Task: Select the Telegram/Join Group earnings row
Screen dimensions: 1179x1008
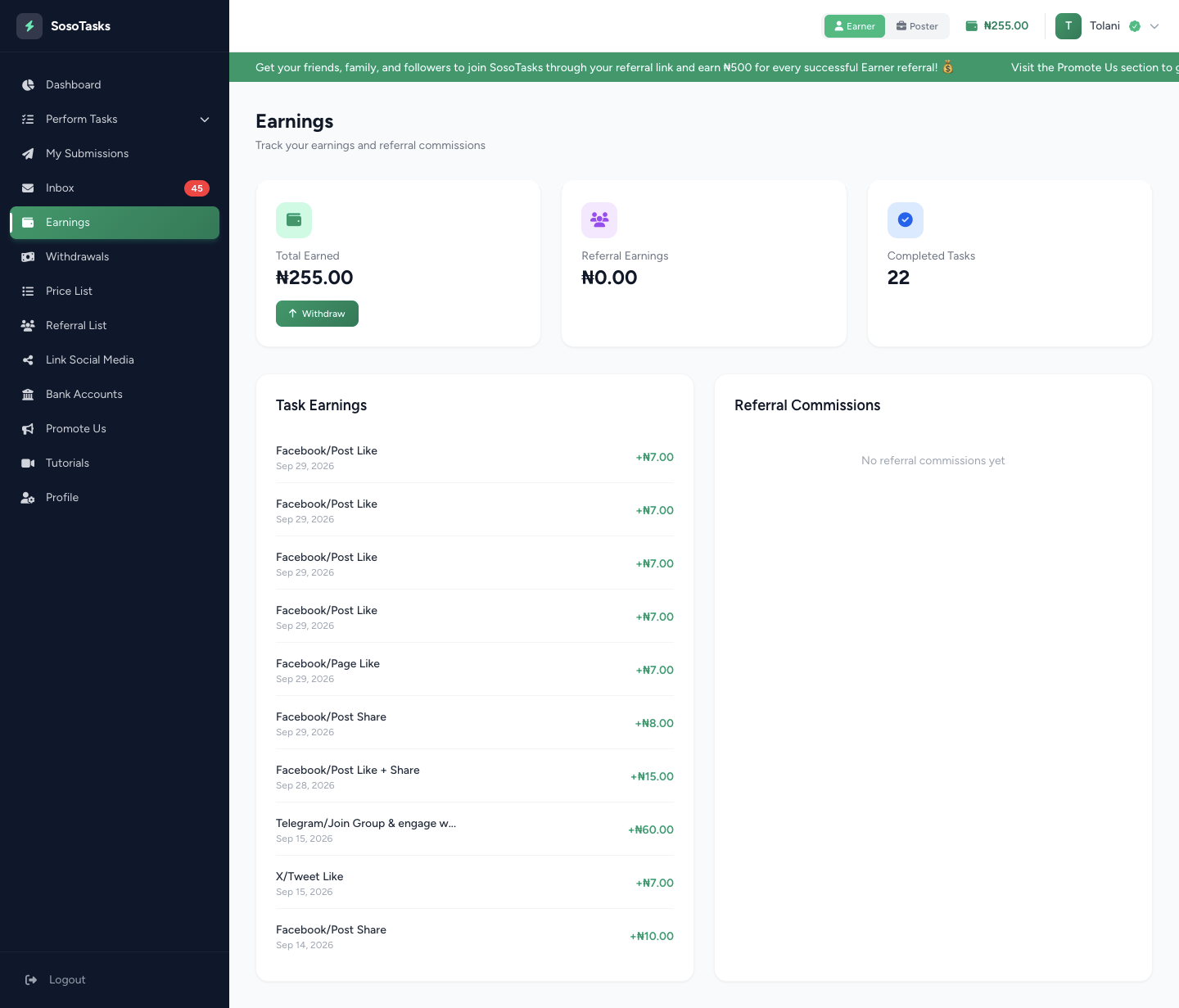Action: click(475, 829)
